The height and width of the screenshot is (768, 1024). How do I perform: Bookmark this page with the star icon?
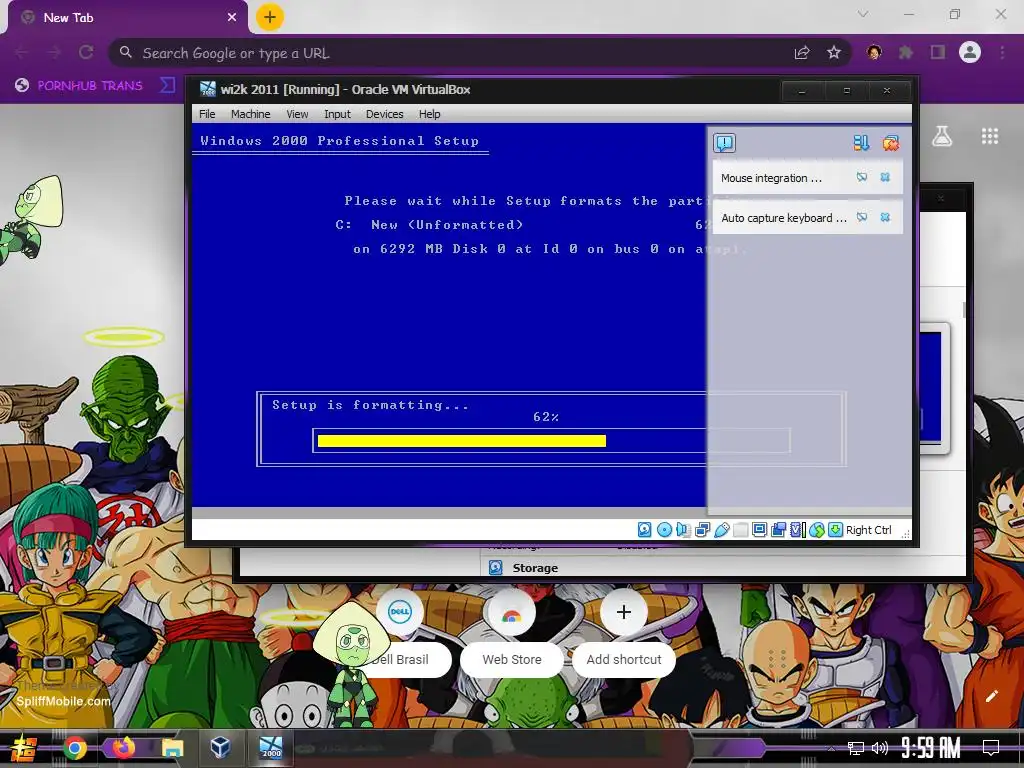click(x=833, y=52)
